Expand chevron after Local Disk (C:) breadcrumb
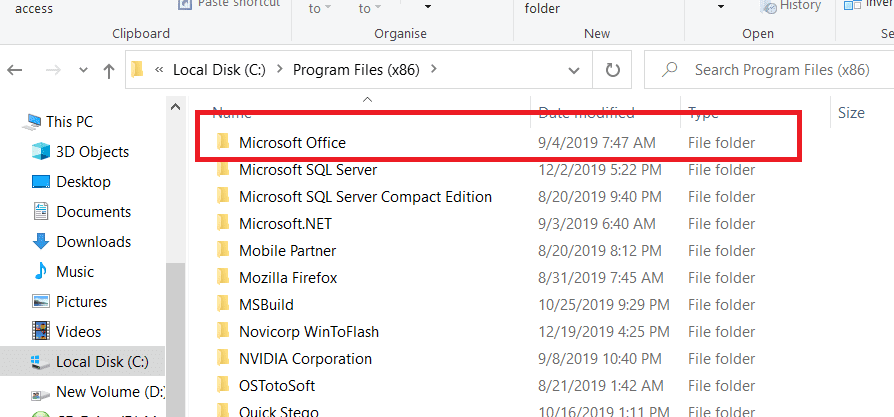The height and width of the screenshot is (417, 894). (x=279, y=70)
